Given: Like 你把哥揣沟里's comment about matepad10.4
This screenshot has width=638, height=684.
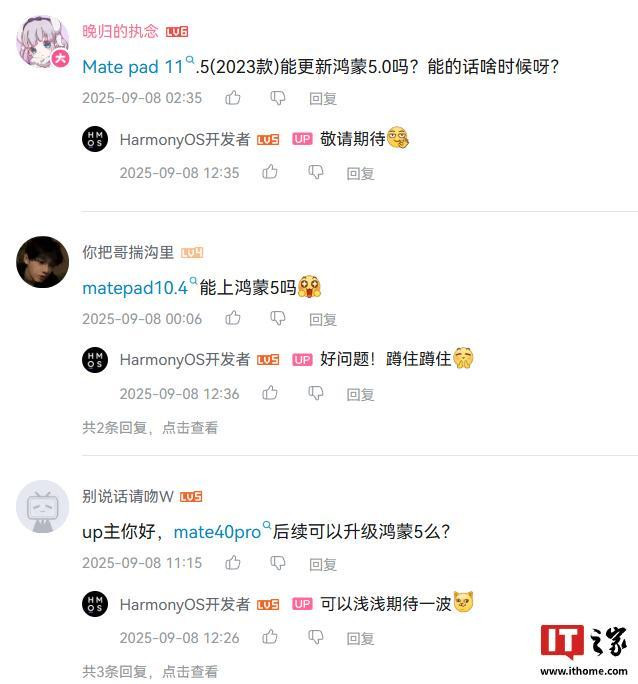Looking at the screenshot, I should pyautogui.click(x=233, y=318).
